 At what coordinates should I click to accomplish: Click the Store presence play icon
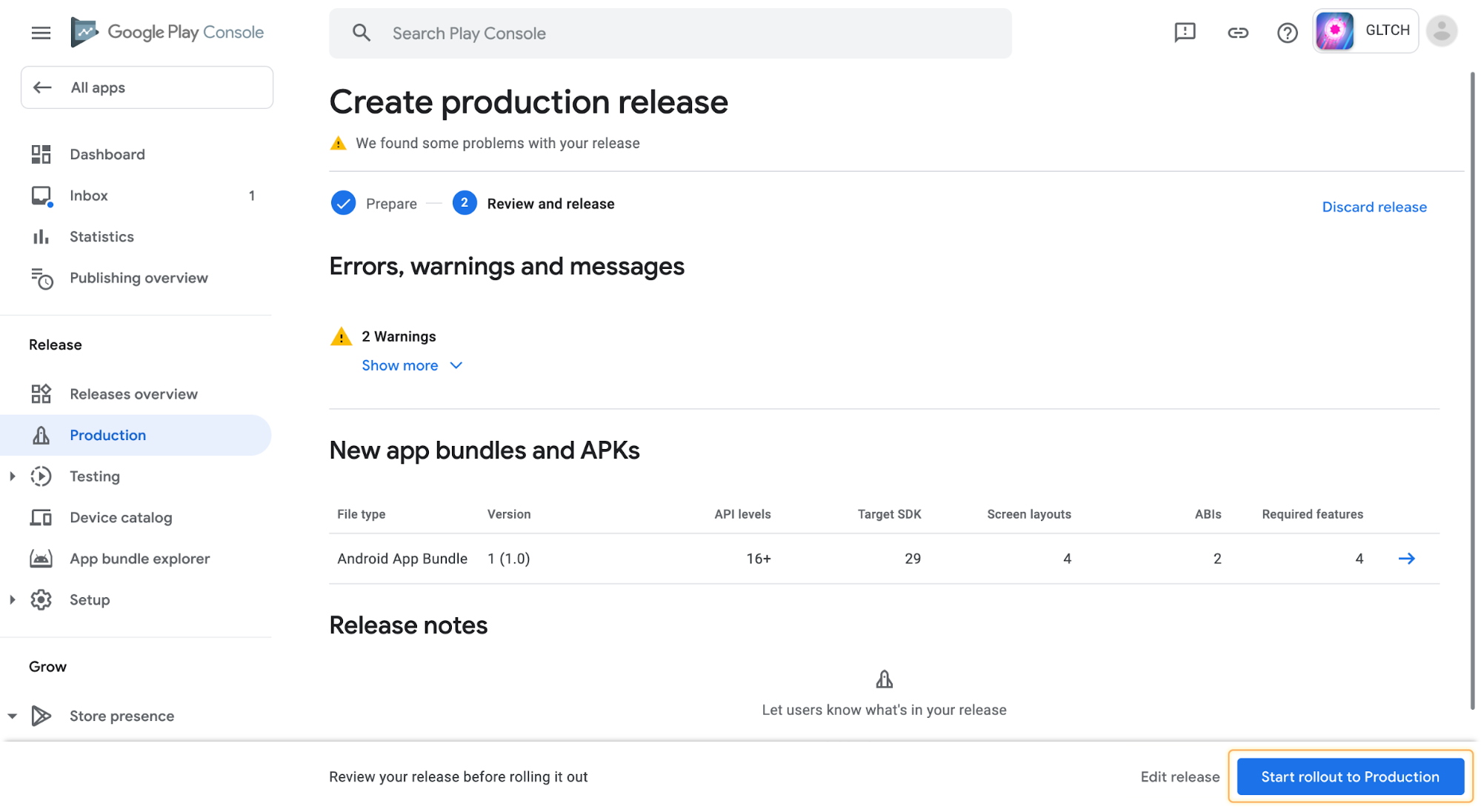[x=41, y=716]
